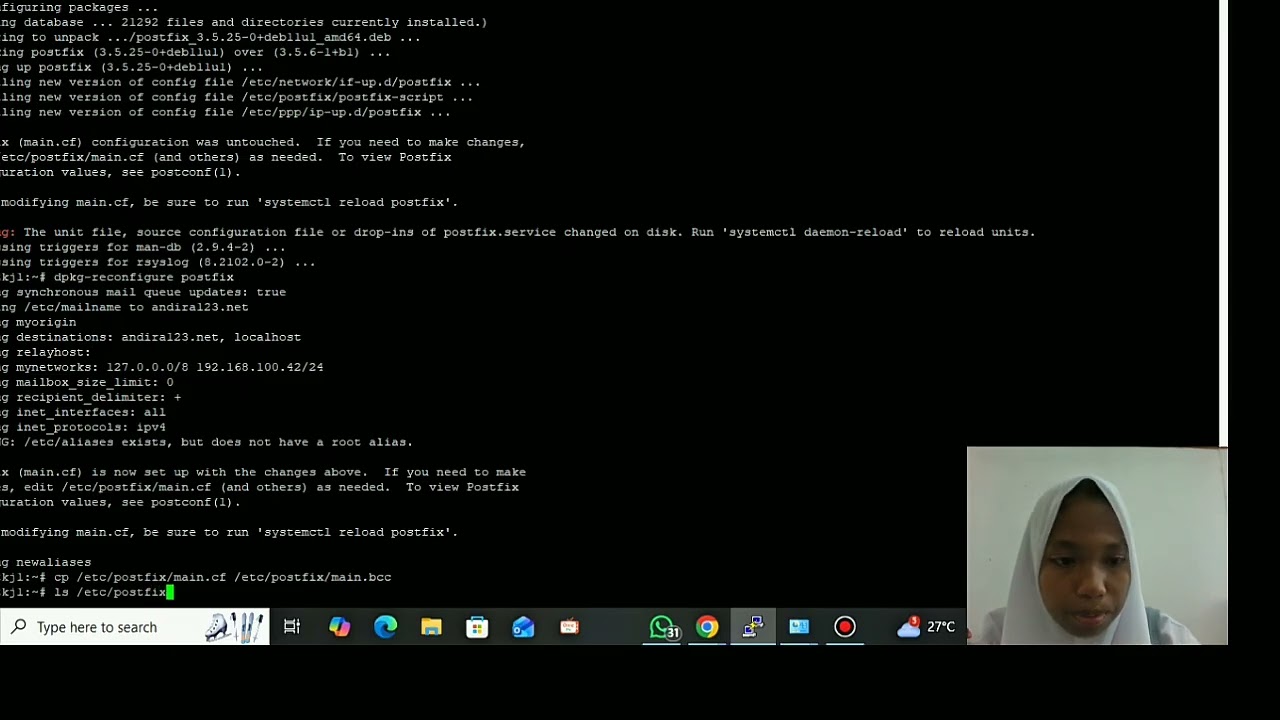This screenshot has width=1280, height=720.
Task: Open Outlook mail app icon
Action: [x=523, y=627]
